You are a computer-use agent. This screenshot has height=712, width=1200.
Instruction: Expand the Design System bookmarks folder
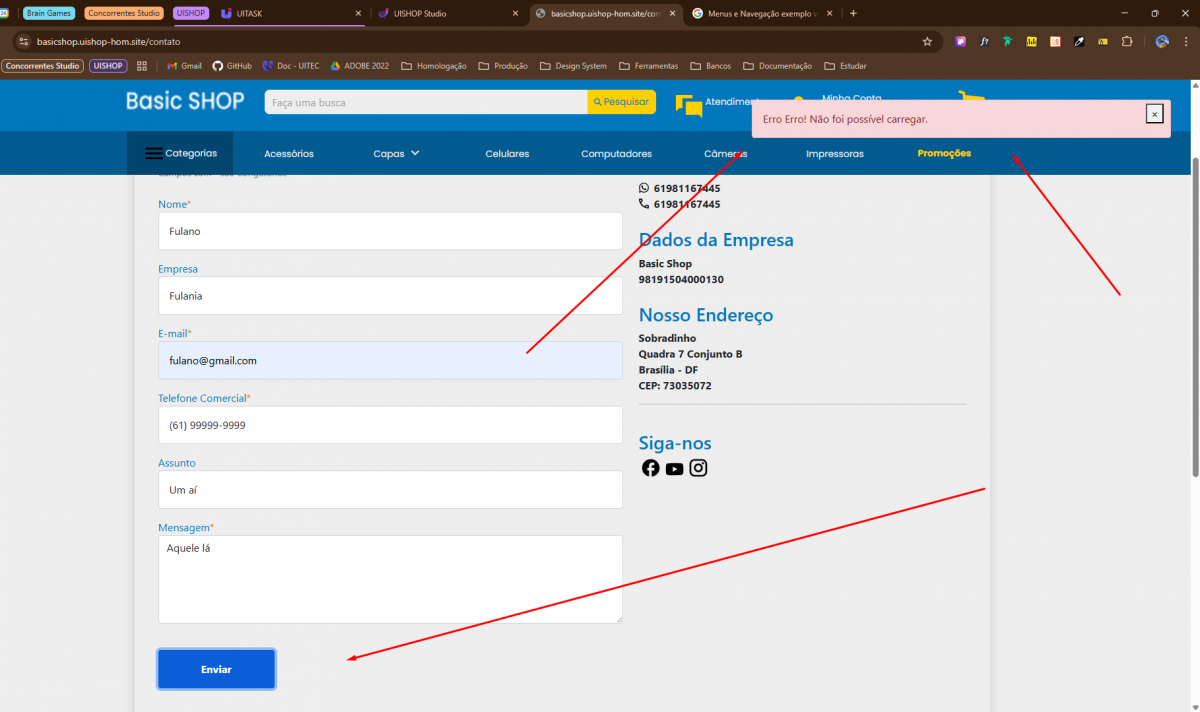coord(573,66)
